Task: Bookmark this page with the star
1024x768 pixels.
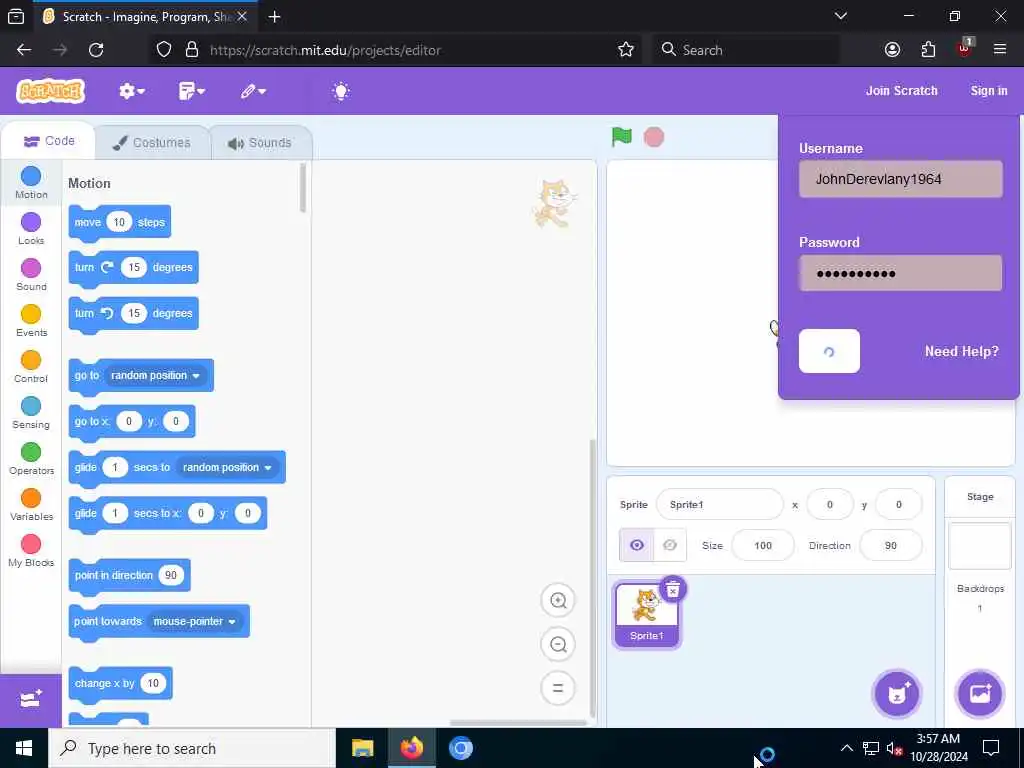Action: (x=626, y=50)
